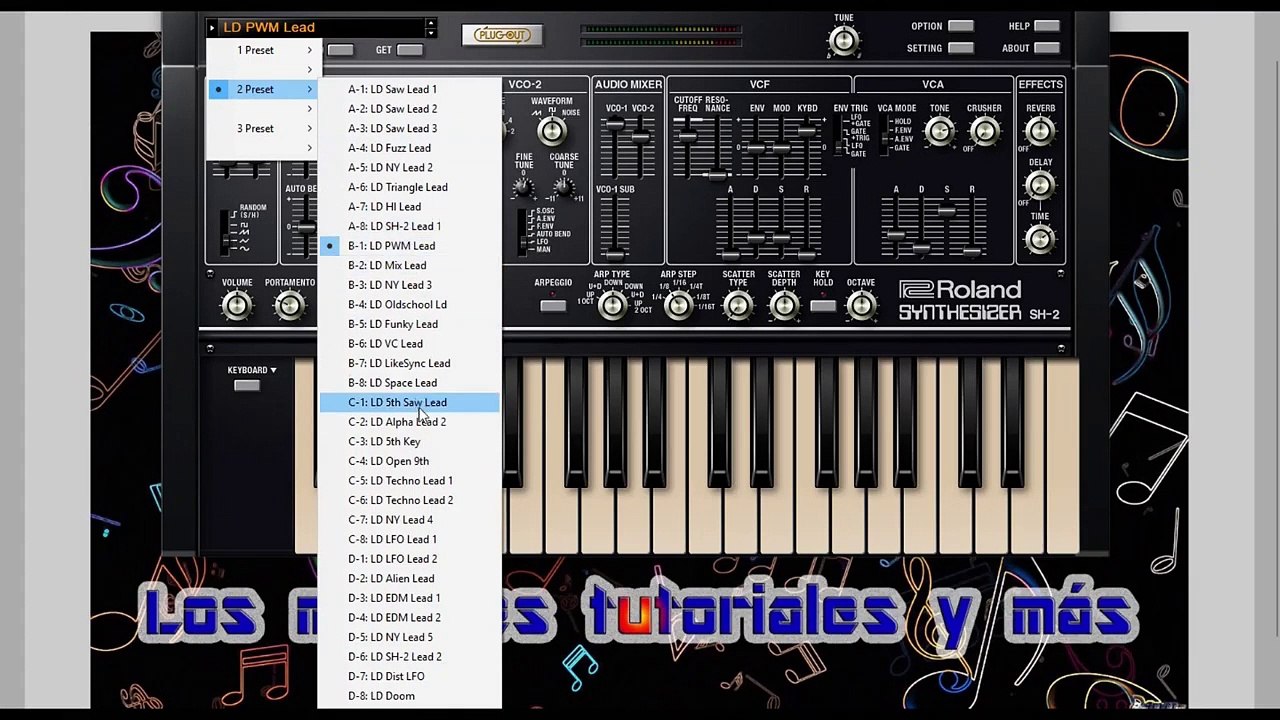The image size is (1280, 720).
Task: Click the VCA TONE knob
Action: (939, 131)
